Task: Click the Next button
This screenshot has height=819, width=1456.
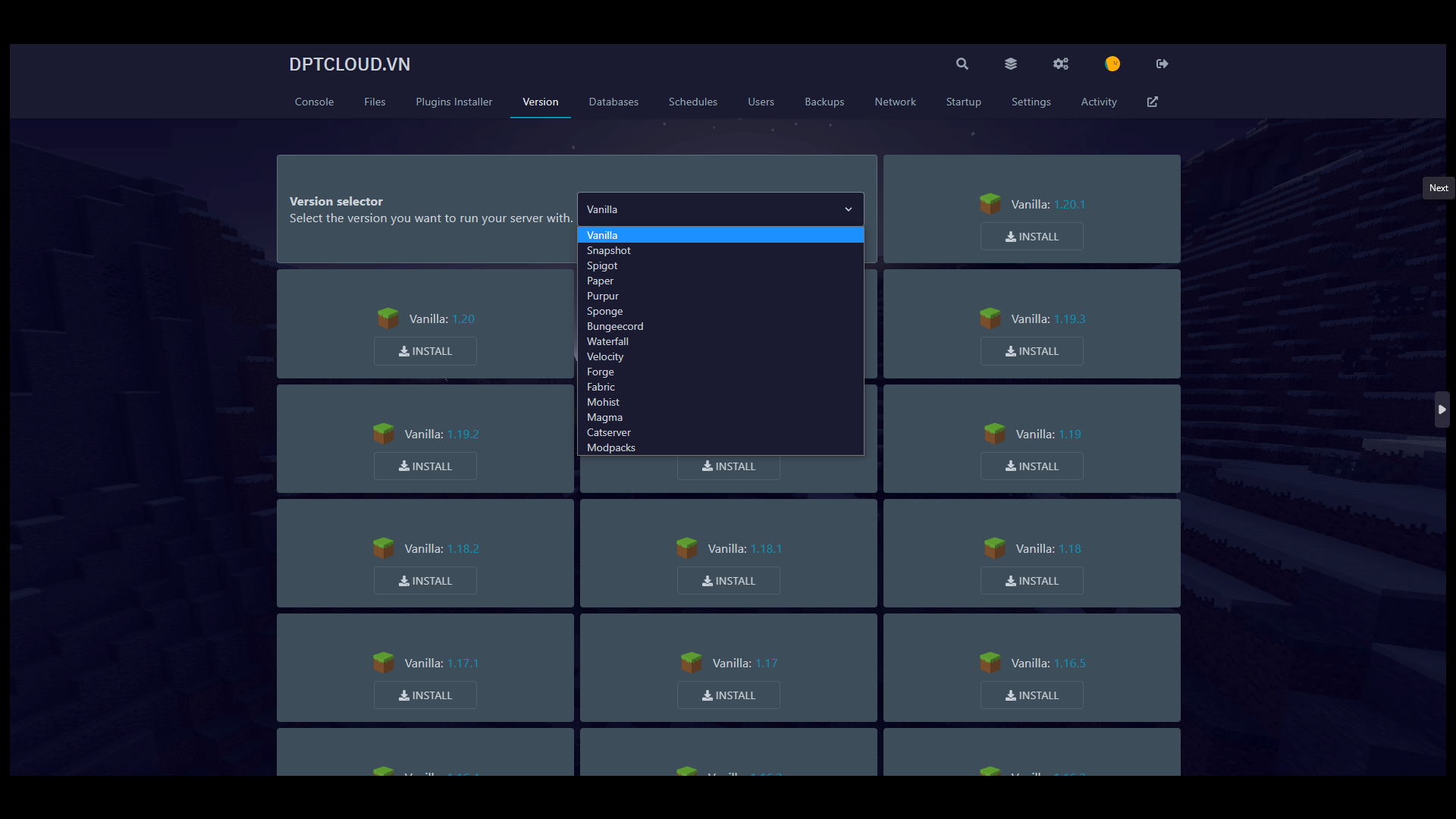Action: 1438,188
